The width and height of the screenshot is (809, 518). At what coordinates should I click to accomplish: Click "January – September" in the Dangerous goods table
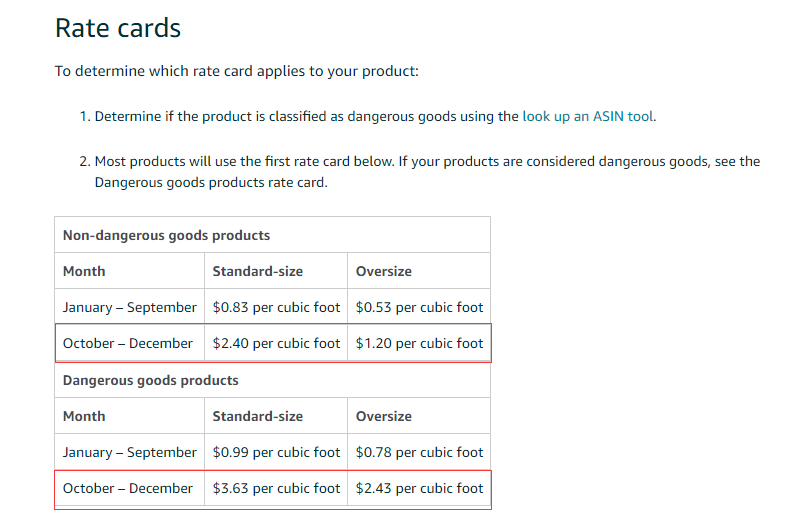130,452
